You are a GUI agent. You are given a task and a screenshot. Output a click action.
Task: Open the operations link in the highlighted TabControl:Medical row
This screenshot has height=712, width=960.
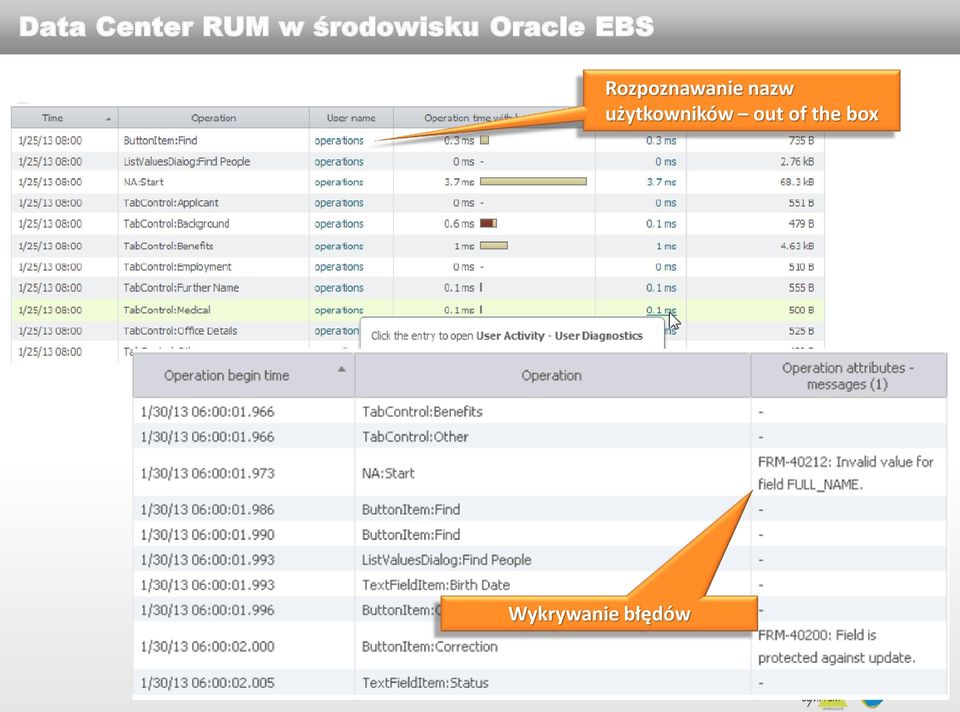339,310
